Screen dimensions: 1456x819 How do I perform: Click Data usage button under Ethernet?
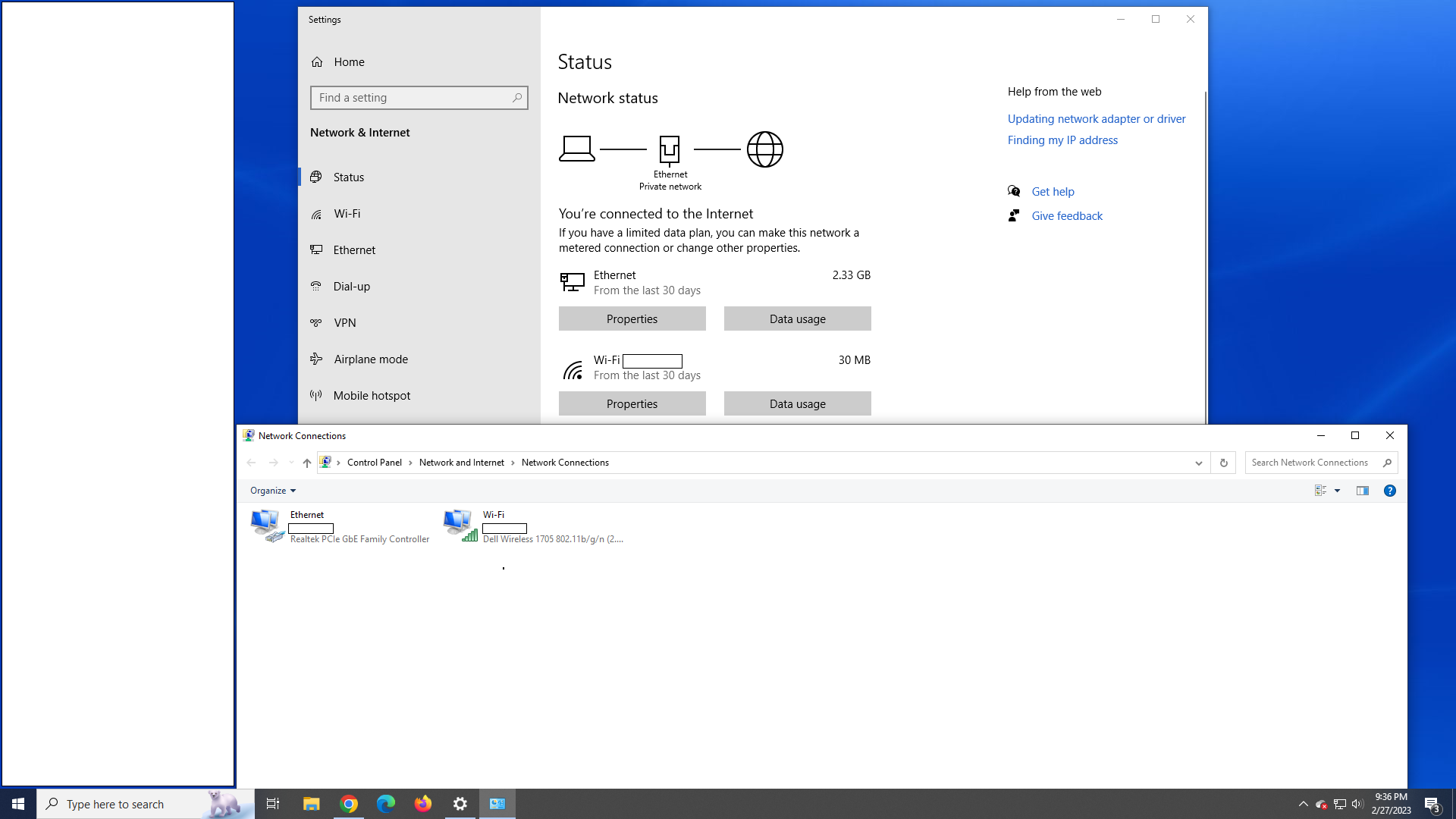[798, 319]
